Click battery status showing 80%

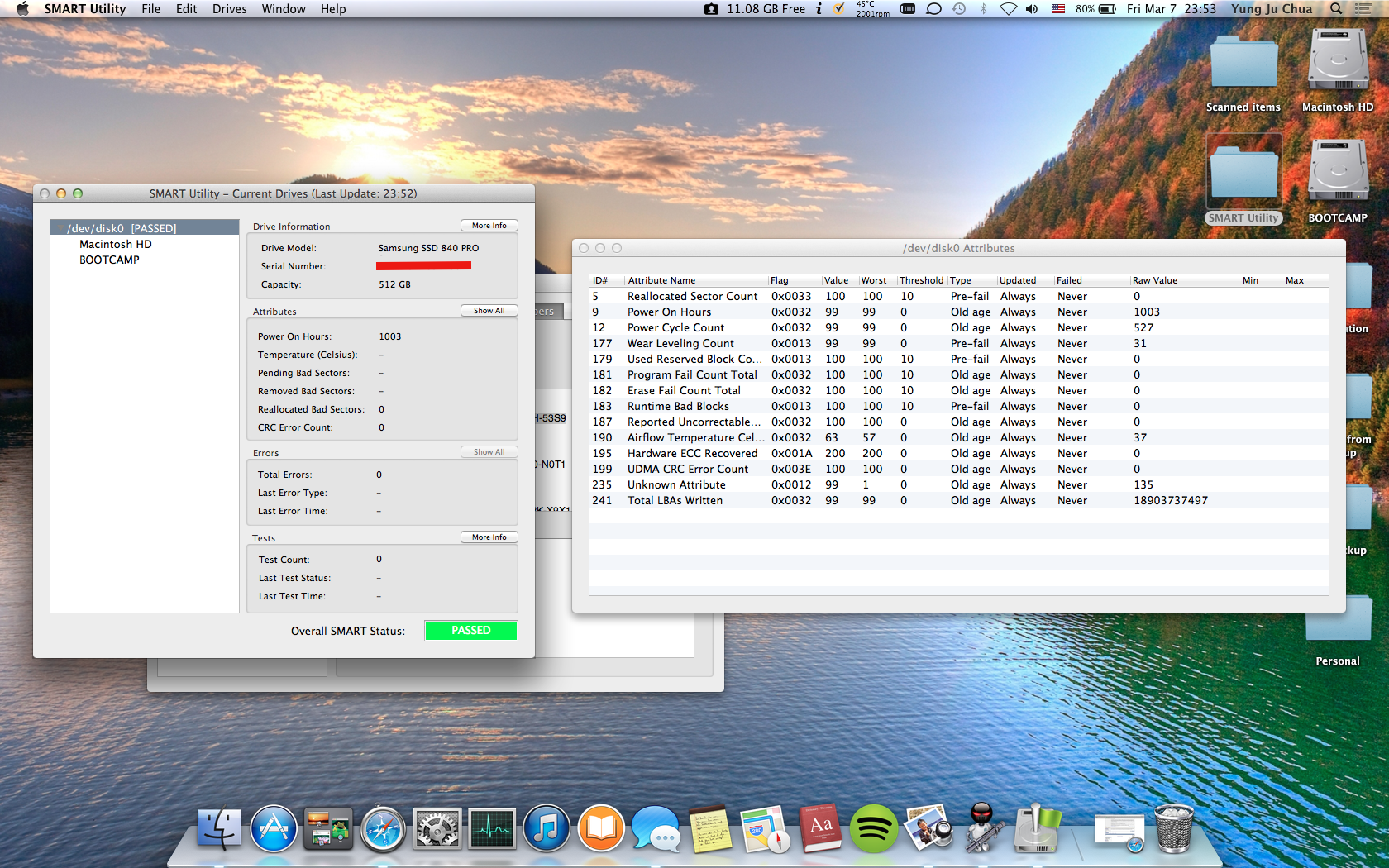tap(1095, 9)
